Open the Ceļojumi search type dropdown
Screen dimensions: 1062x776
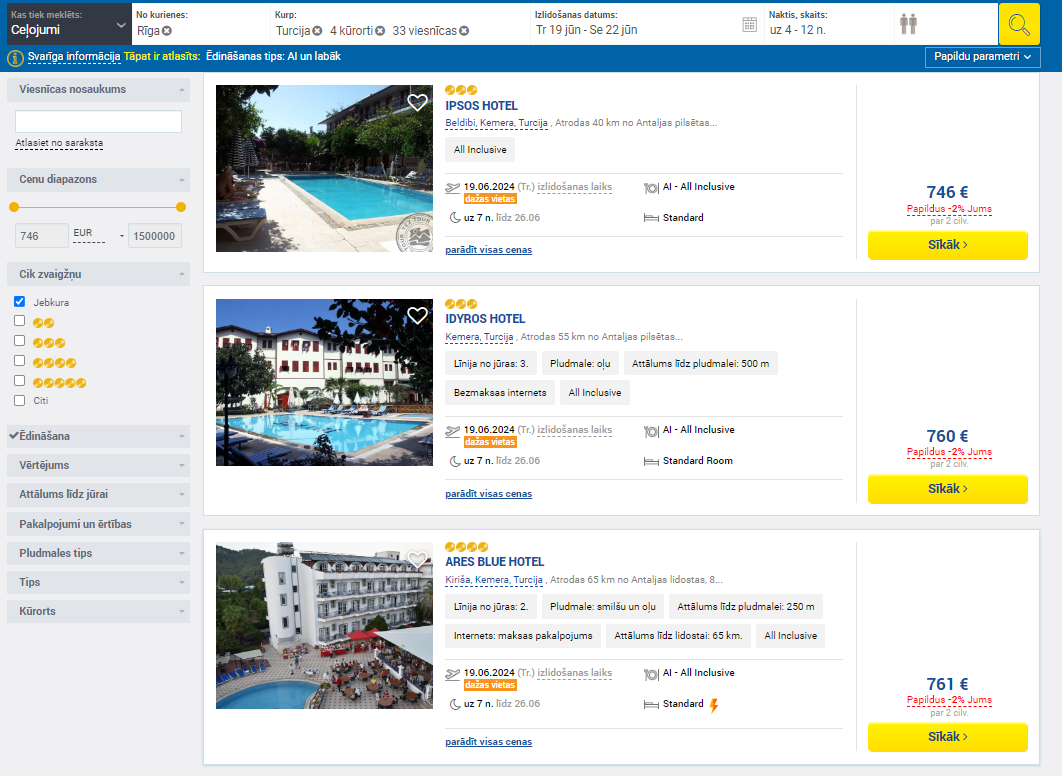66,24
